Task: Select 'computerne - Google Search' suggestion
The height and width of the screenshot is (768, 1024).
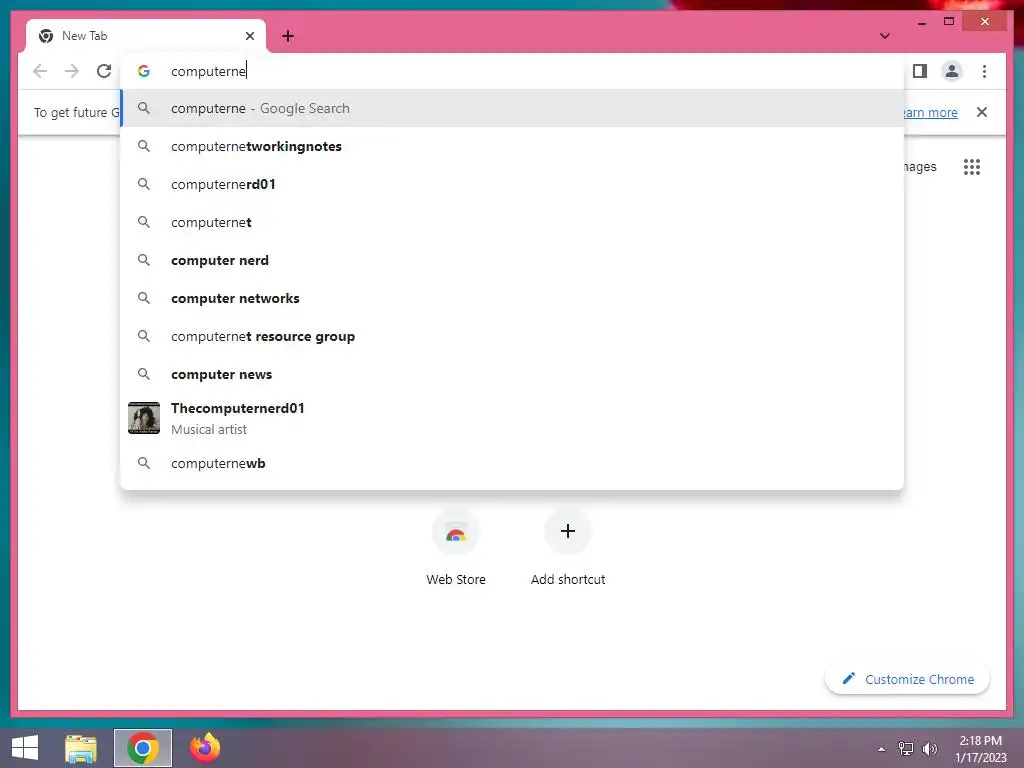Action: (512, 108)
